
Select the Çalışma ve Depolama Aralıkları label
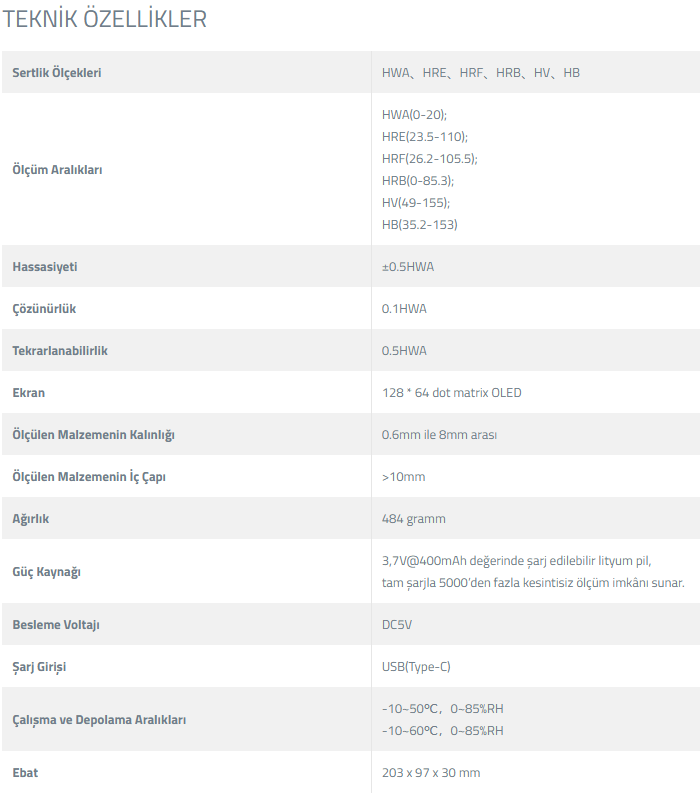tap(99, 720)
